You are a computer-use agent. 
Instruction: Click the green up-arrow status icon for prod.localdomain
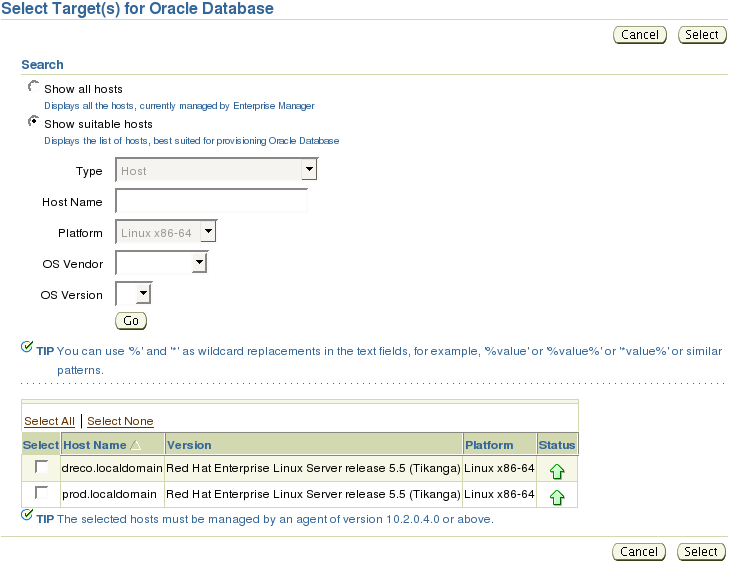pos(557,498)
